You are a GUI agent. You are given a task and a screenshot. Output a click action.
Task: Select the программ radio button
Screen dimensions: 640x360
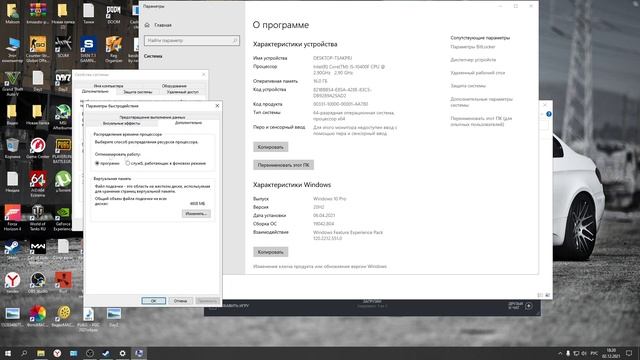97,163
